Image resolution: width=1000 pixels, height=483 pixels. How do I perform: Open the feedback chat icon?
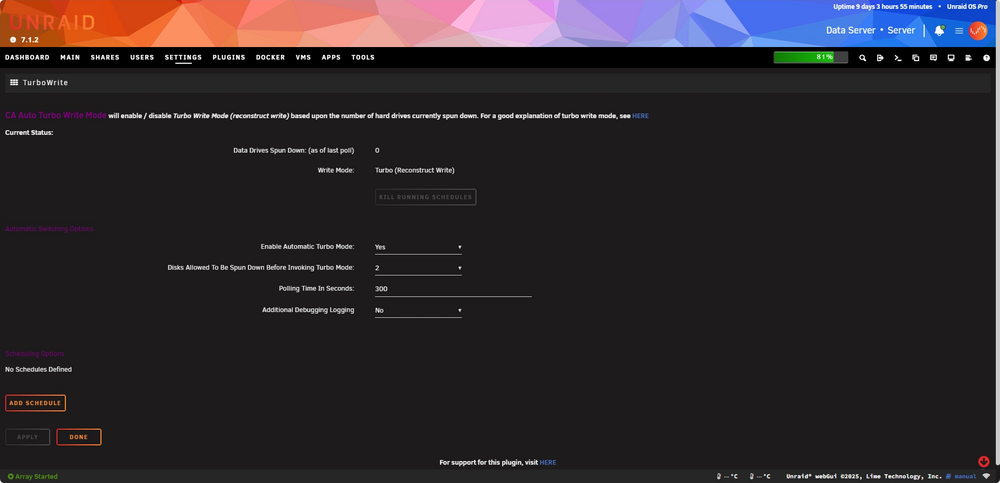(x=933, y=57)
